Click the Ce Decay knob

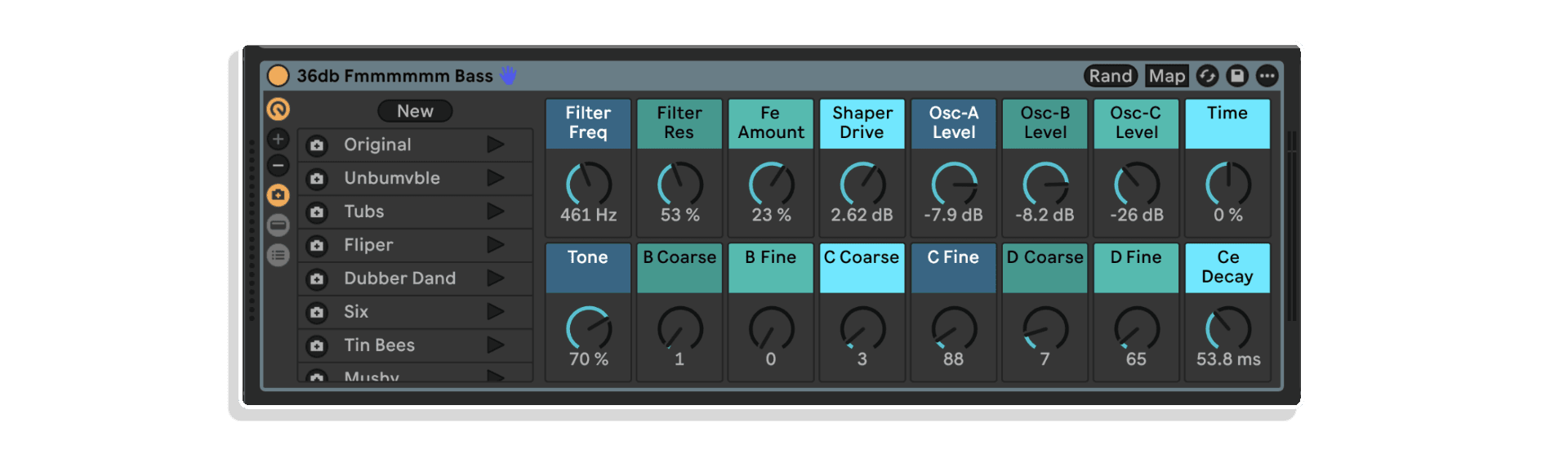click(x=1229, y=328)
